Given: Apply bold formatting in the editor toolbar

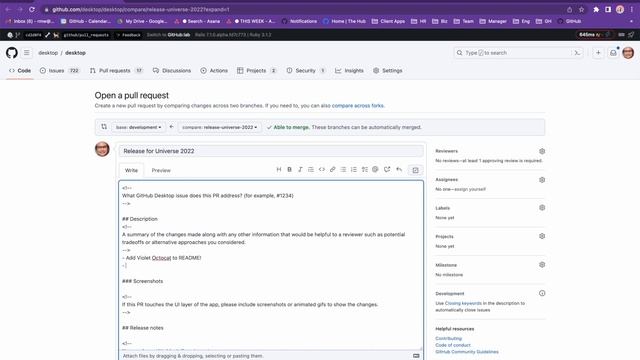Looking at the screenshot, I should pyautogui.click(x=289, y=169).
